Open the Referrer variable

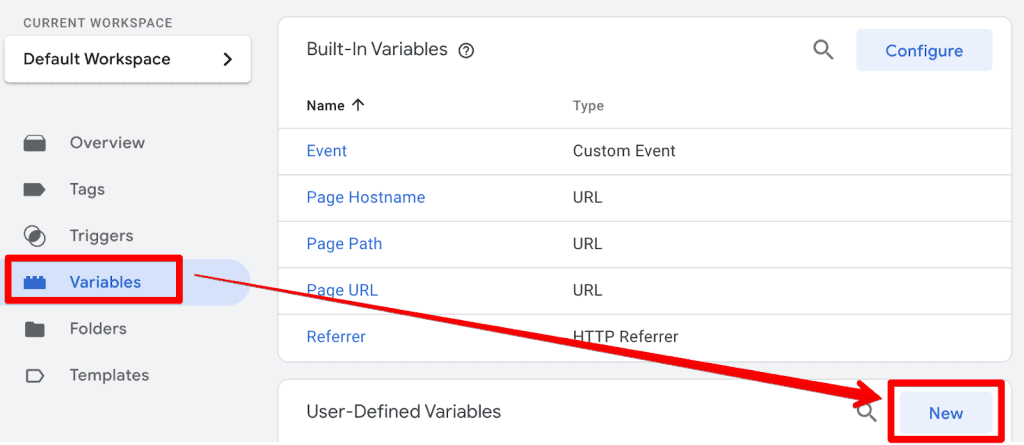click(336, 337)
